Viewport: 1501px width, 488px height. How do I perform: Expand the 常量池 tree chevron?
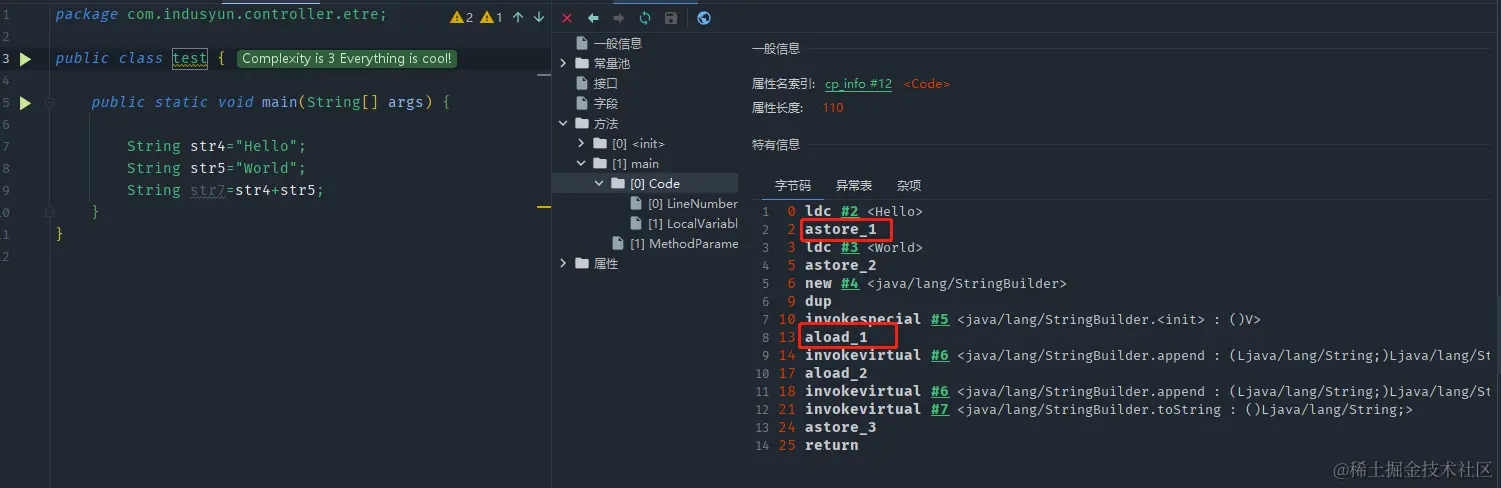pyautogui.click(x=564, y=64)
